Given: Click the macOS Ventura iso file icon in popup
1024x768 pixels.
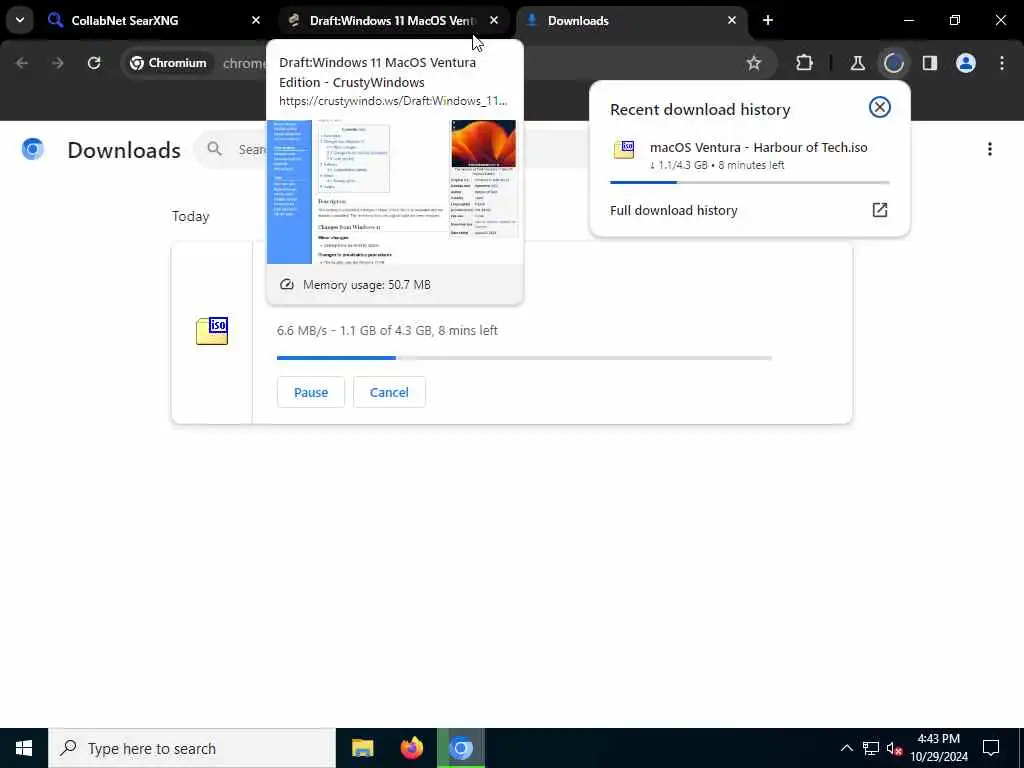Looking at the screenshot, I should (x=624, y=149).
